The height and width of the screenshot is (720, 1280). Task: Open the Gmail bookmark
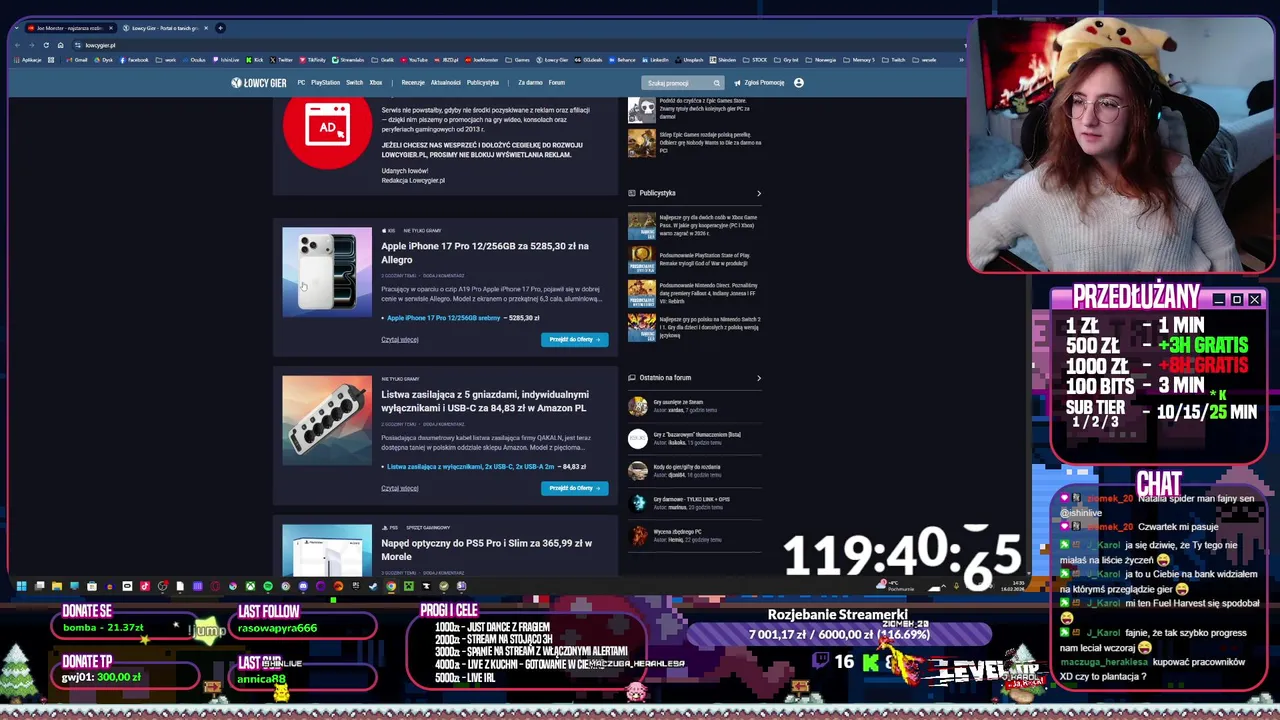click(77, 60)
